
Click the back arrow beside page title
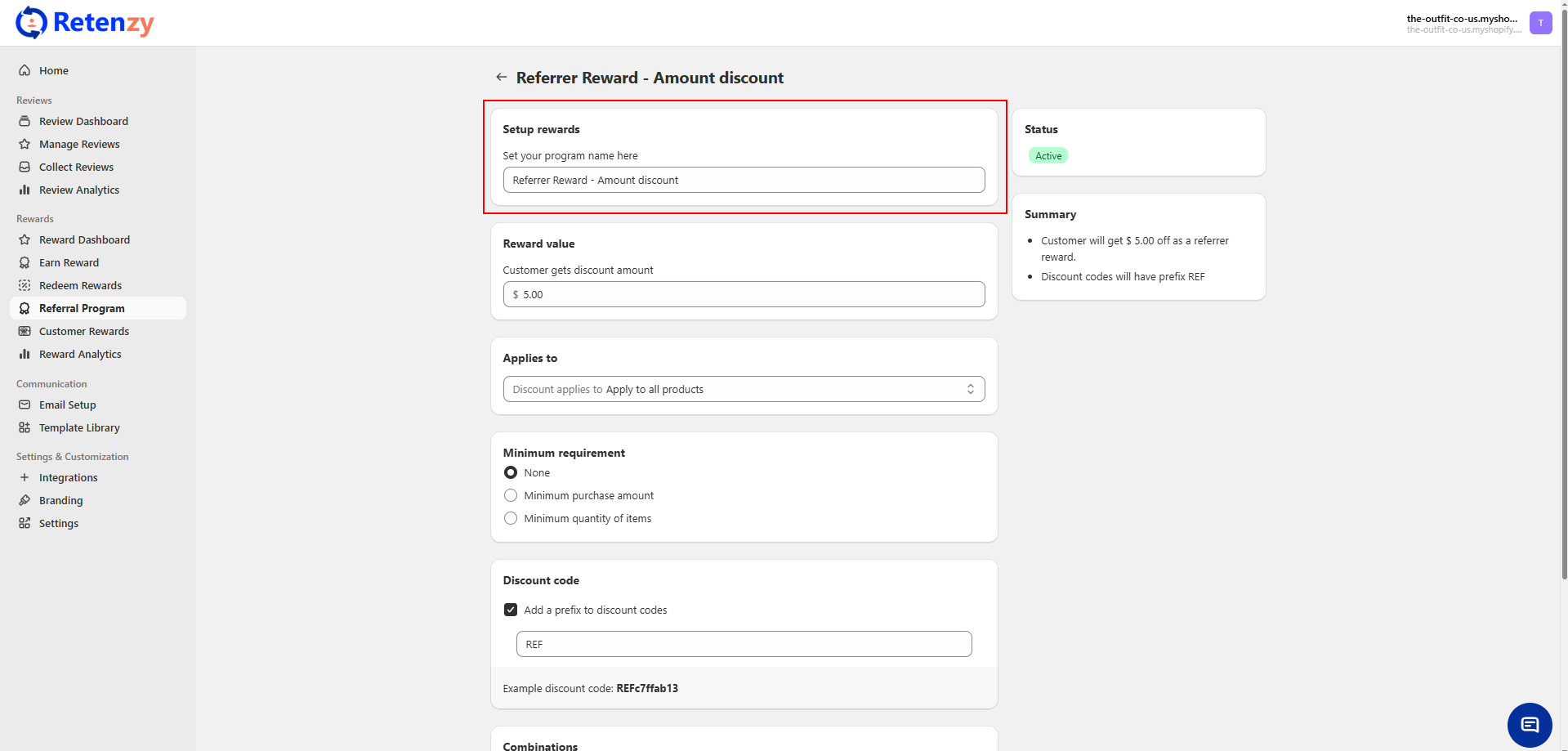(x=501, y=77)
